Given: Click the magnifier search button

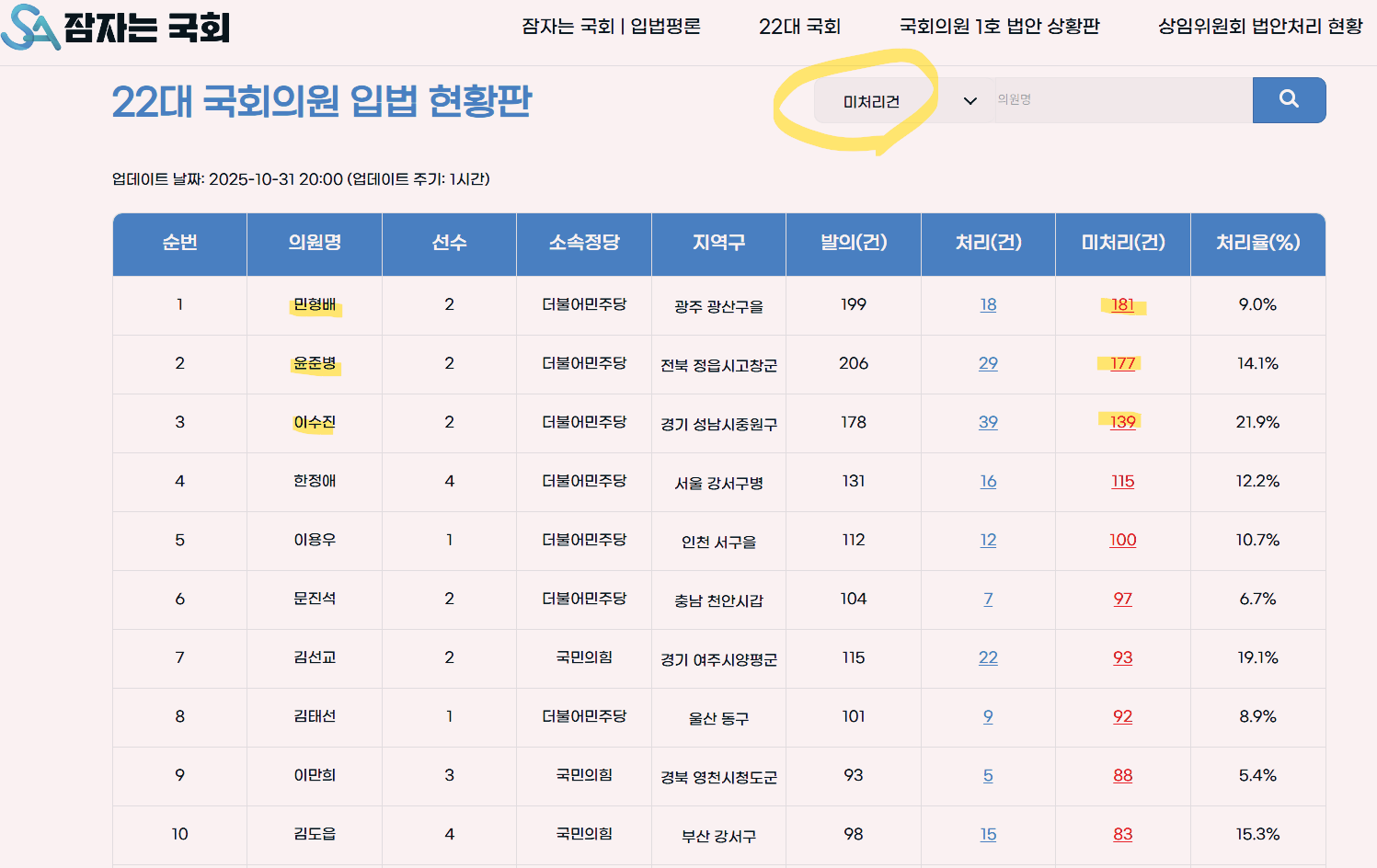Looking at the screenshot, I should 1289,99.
